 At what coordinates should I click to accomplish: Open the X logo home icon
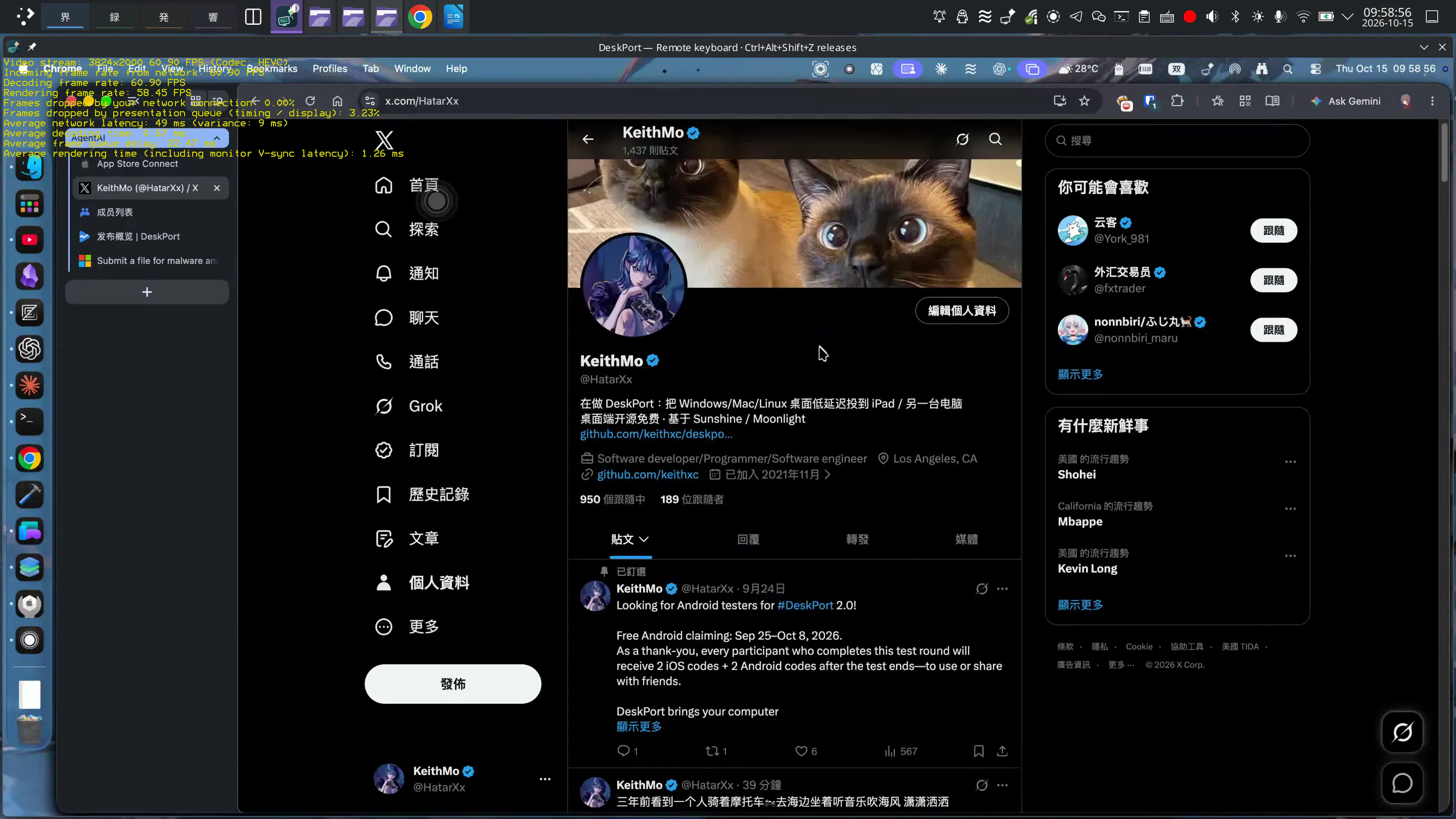tap(384, 140)
